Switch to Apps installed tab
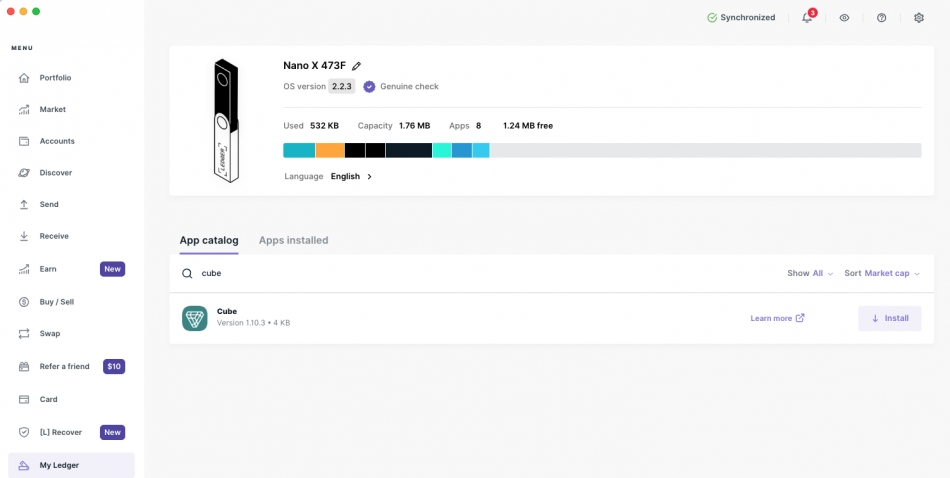Viewport: 950px width, 478px height. 294,241
